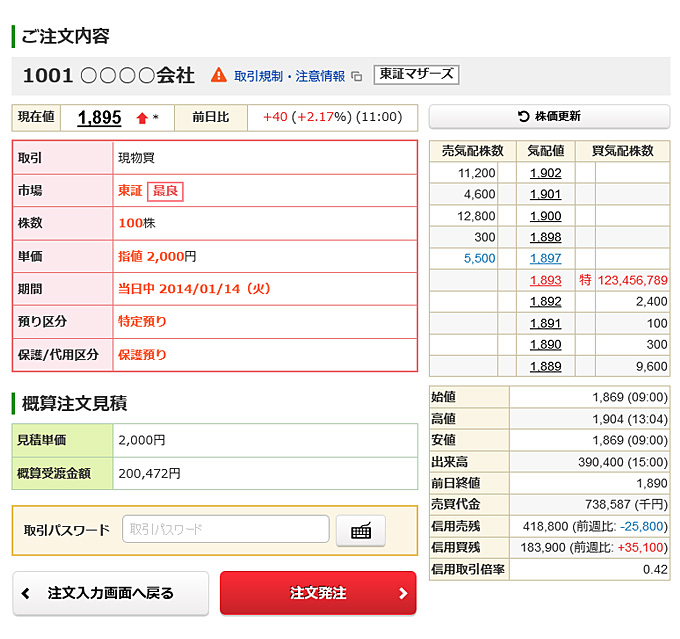Select quote price 1,889

click(546, 367)
